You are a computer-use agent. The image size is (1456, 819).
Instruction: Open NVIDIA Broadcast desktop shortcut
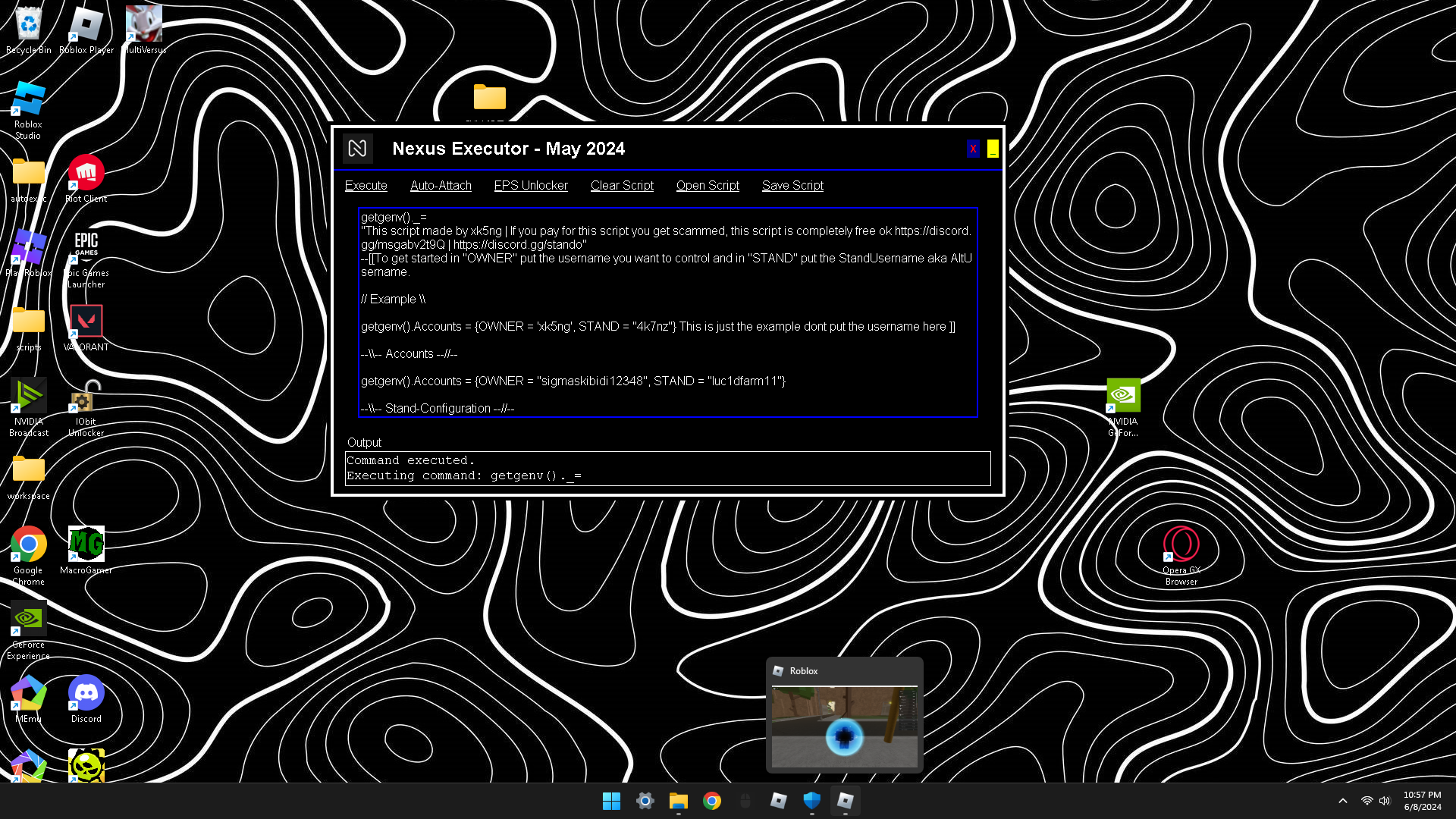pyautogui.click(x=28, y=397)
